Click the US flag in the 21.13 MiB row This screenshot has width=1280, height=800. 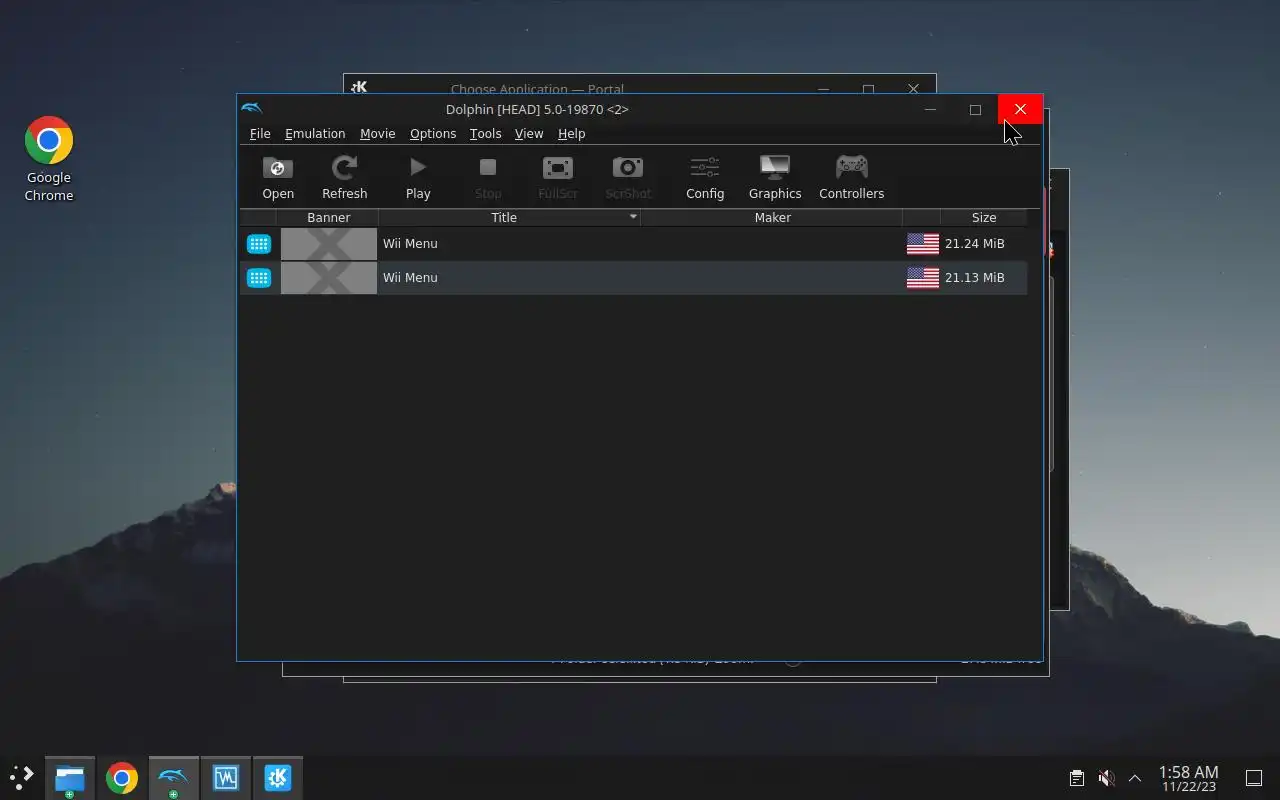pos(923,278)
